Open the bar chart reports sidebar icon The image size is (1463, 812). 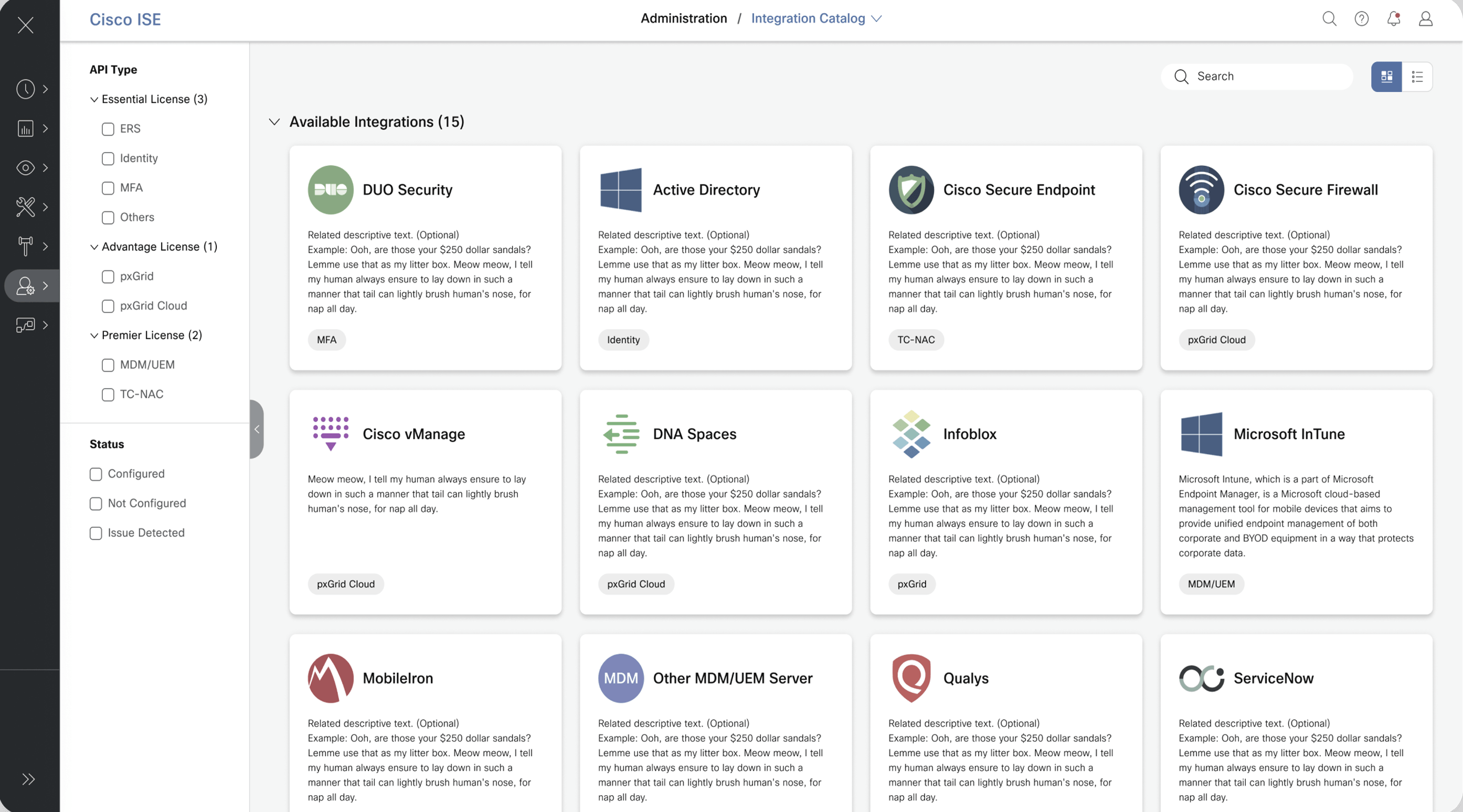26,129
